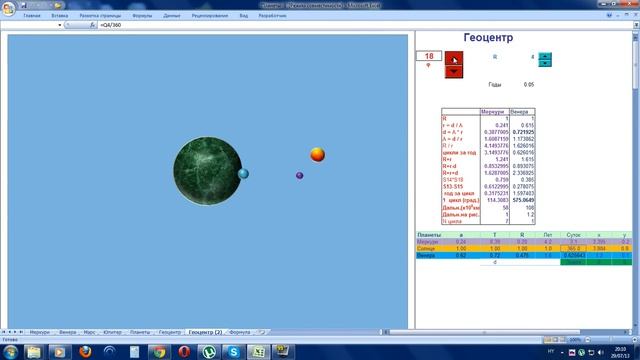The height and width of the screenshot is (360, 640).
Task: Switch to the Юпитер sheet tab
Action: [112, 332]
